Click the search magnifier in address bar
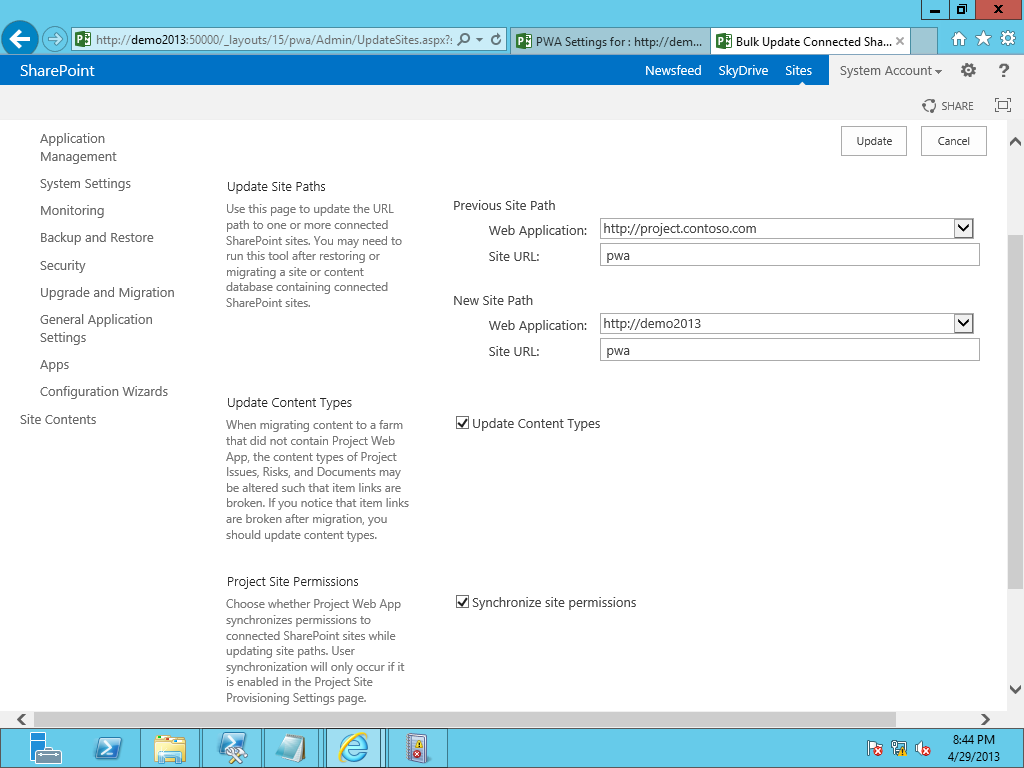Screen dimensions: 1024x768 [x=464, y=39]
